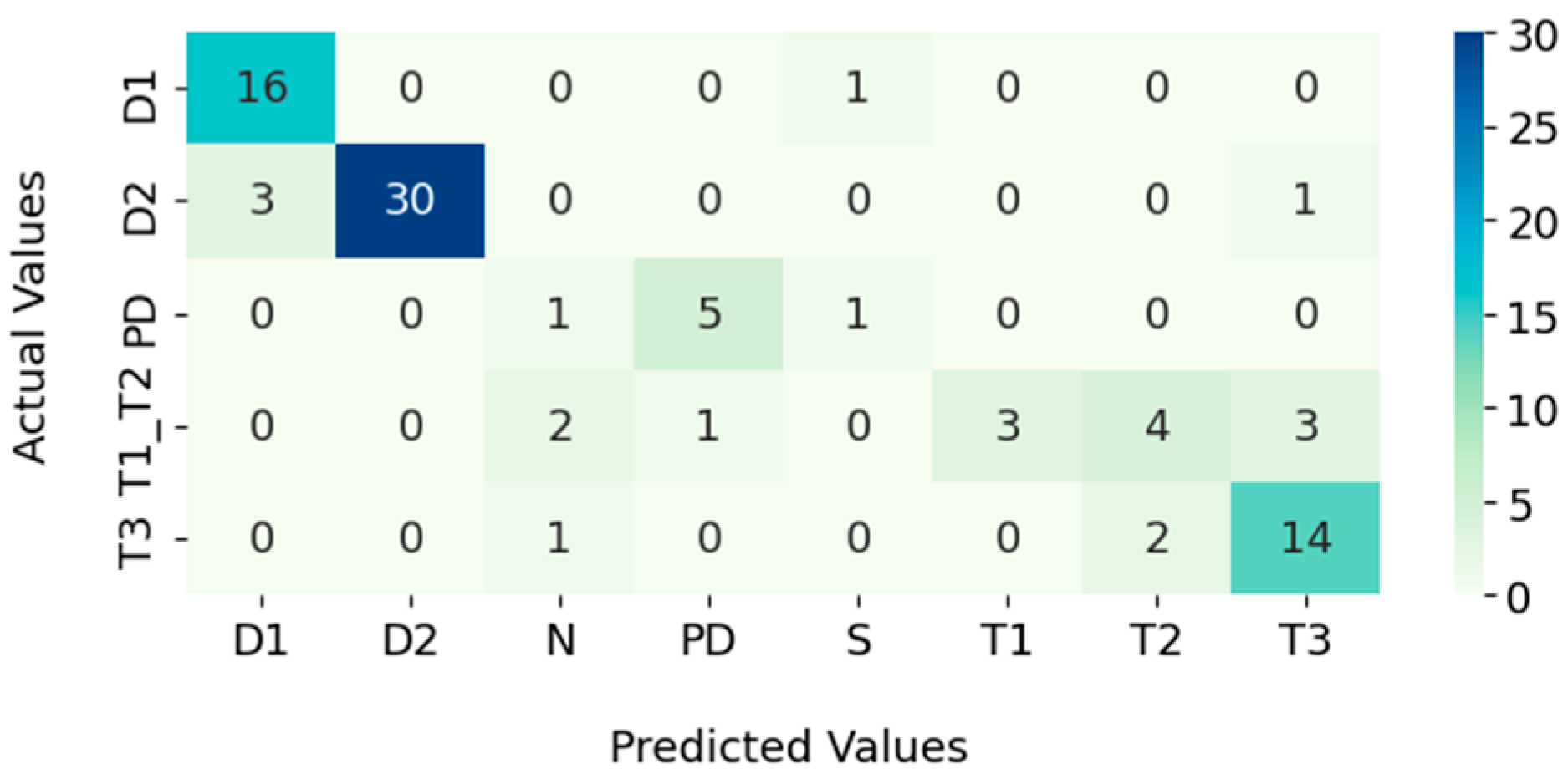Image resolution: width=1568 pixels, height=784 pixels.
Task: Click the 3 in the D2 row, D1 column
Action: (x=261, y=201)
